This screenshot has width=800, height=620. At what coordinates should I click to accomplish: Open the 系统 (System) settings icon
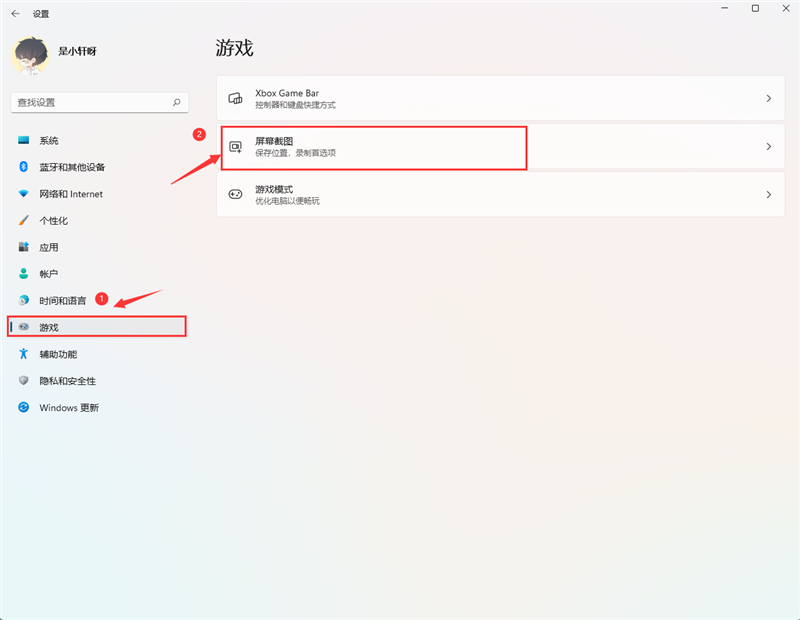pos(24,140)
